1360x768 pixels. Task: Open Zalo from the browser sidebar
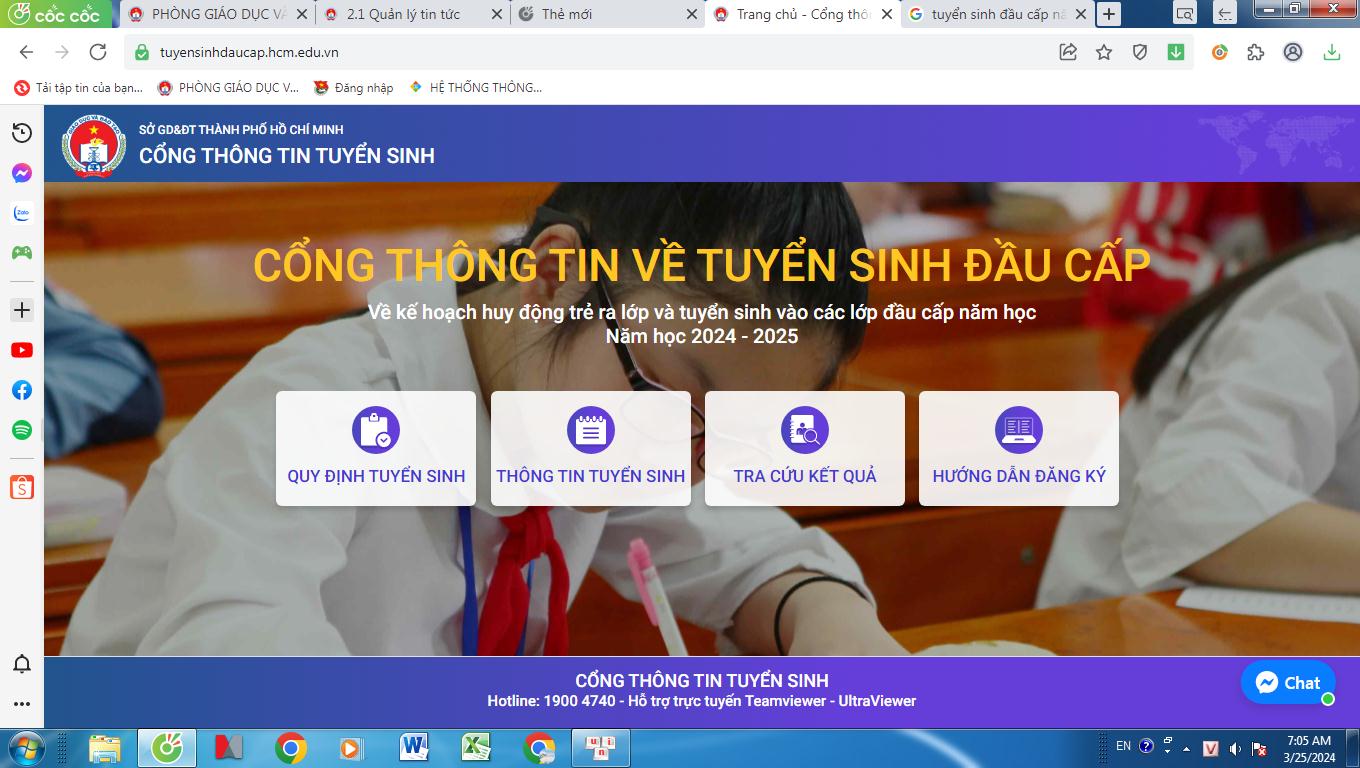tap(22, 213)
